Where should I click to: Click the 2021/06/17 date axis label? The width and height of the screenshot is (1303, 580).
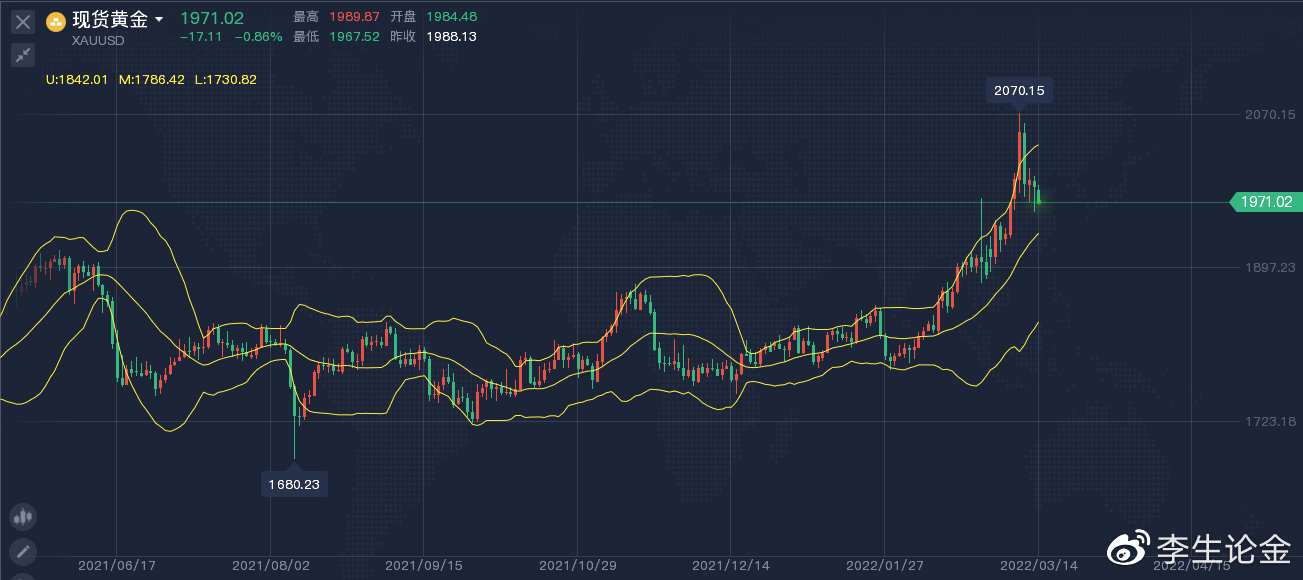[117, 566]
